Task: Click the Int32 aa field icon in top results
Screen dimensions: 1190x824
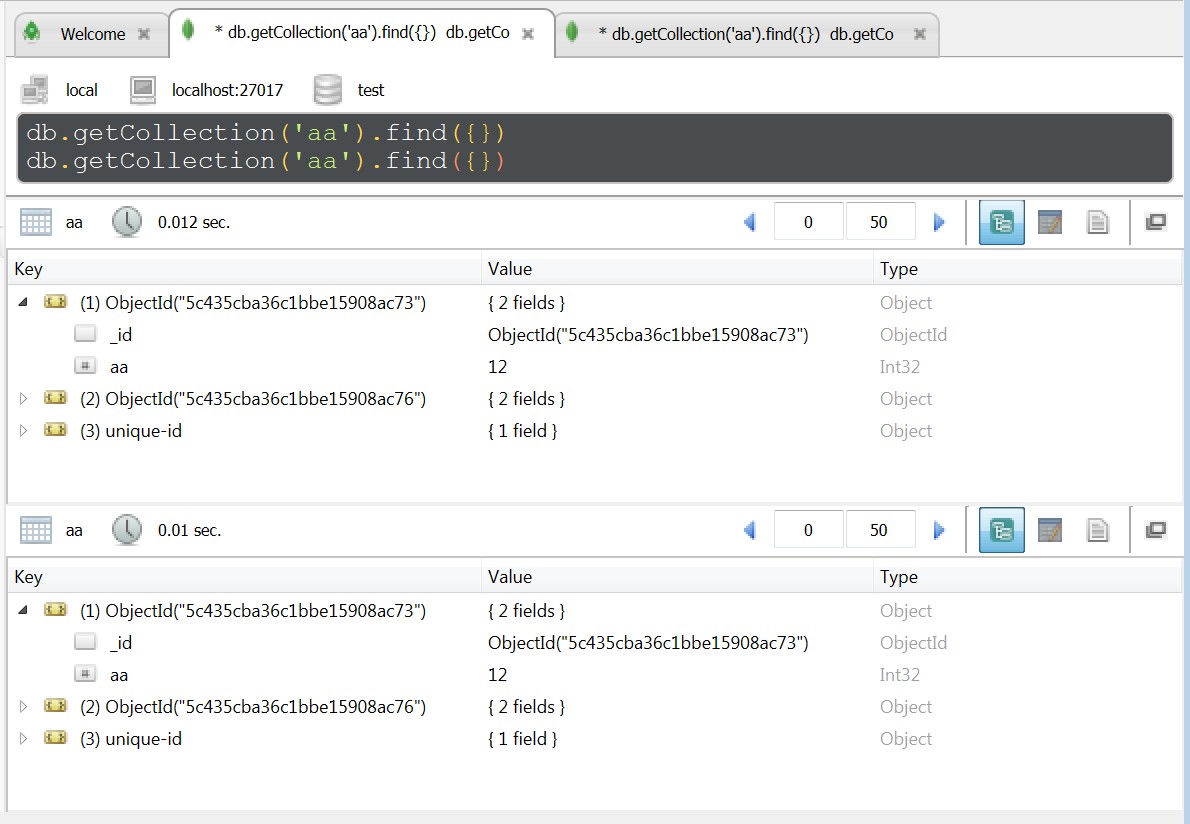Action: click(85, 366)
